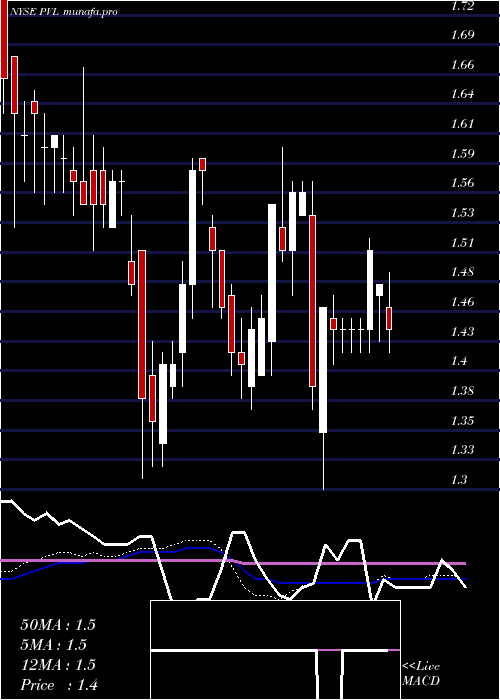Select the 1.56 price axis label
500x700 pixels.
coord(463,183)
